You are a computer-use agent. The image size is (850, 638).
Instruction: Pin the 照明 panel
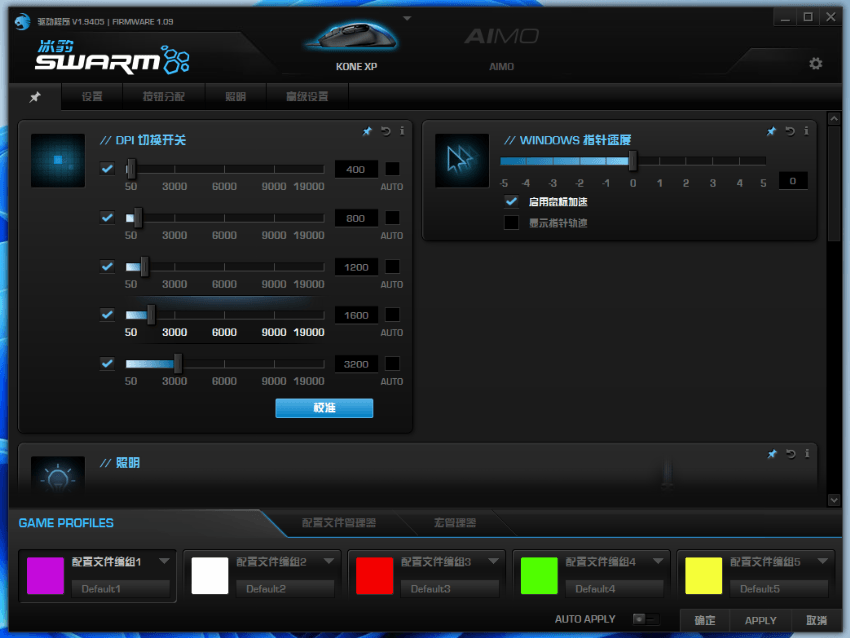coord(772,454)
